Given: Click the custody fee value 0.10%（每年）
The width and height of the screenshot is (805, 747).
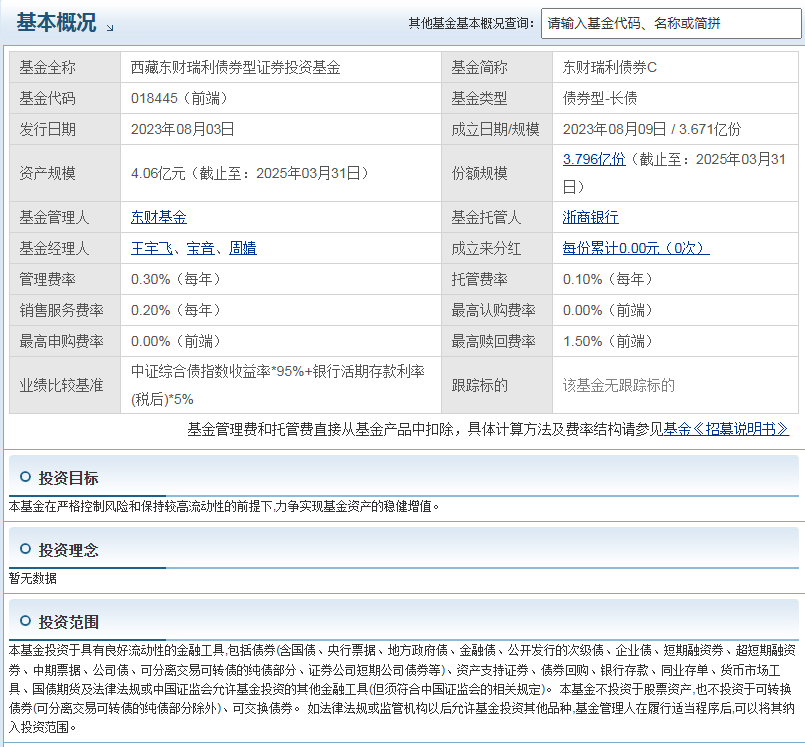Looking at the screenshot, I should tap(608, 279).
